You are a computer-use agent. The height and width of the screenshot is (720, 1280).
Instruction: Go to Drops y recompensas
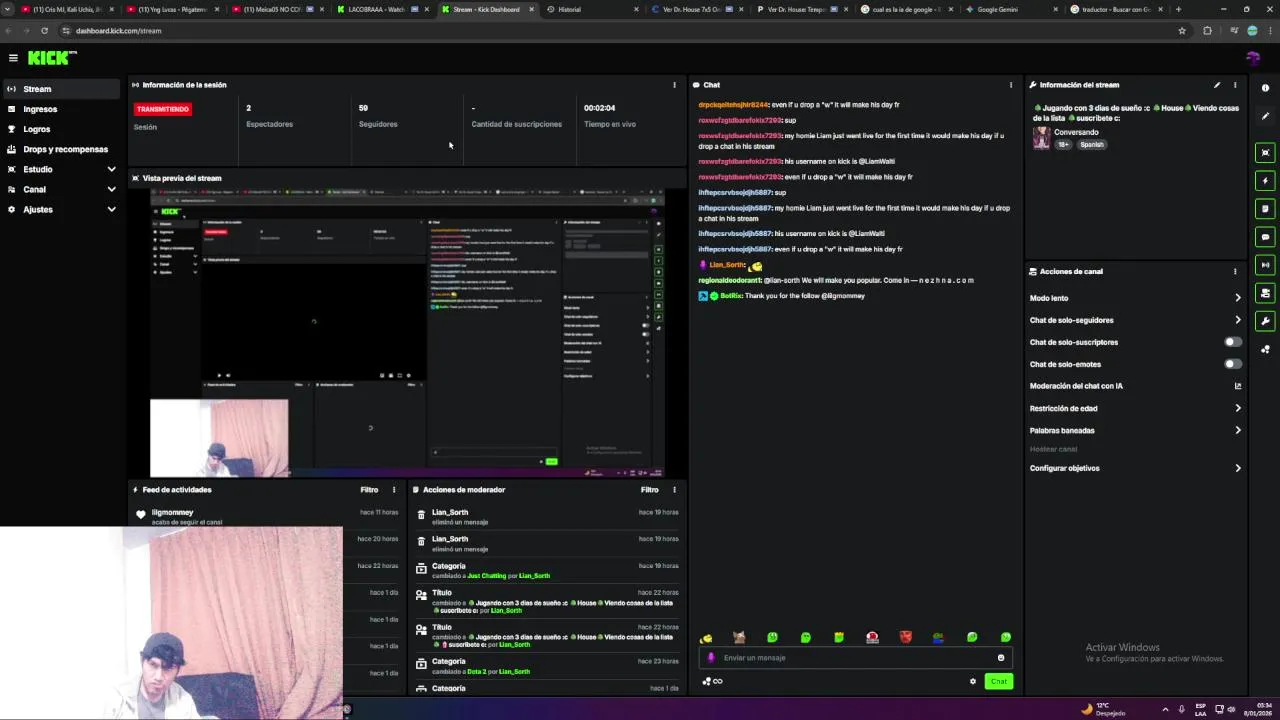(x=62, y=149)
